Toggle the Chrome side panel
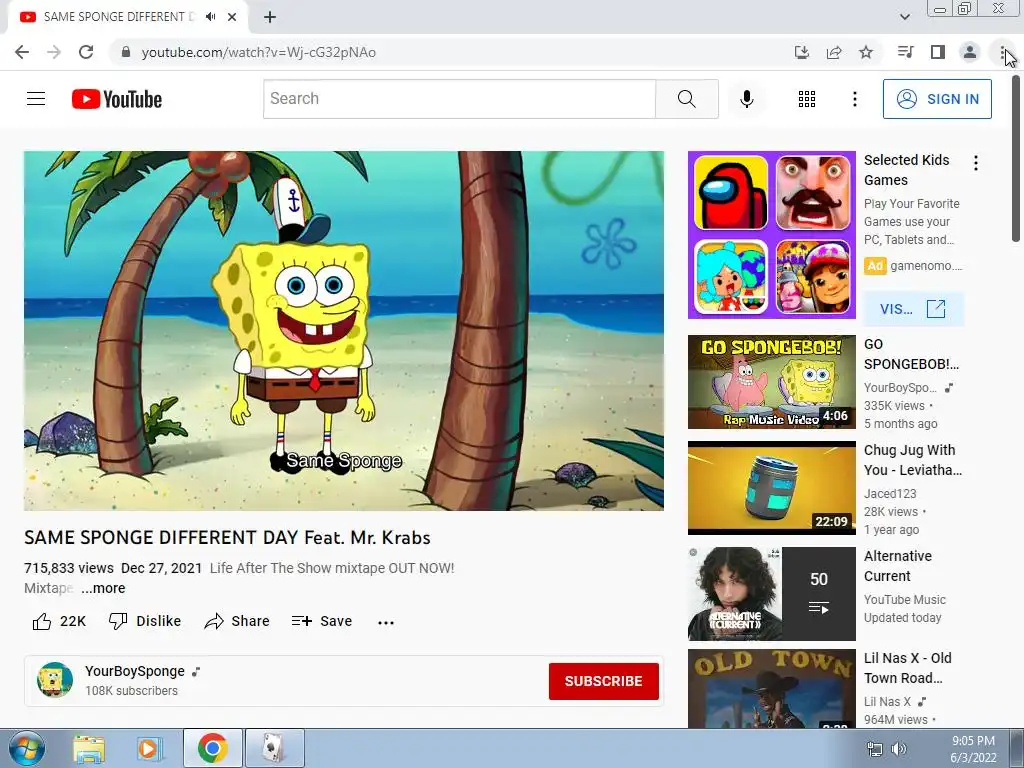This screenshot has height=768, width=1024. pyautogui.click(x=938, y=52)
